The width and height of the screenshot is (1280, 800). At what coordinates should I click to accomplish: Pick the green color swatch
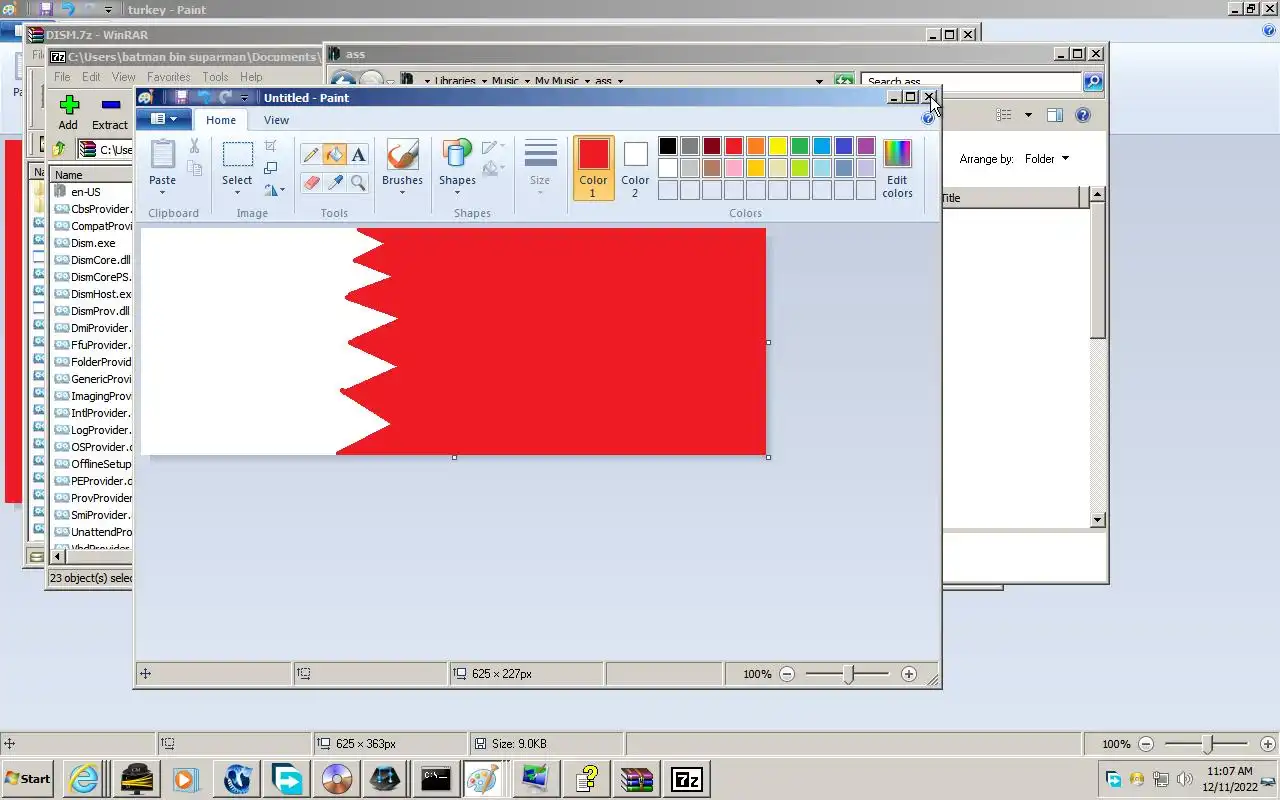click(x=800, y=146)
